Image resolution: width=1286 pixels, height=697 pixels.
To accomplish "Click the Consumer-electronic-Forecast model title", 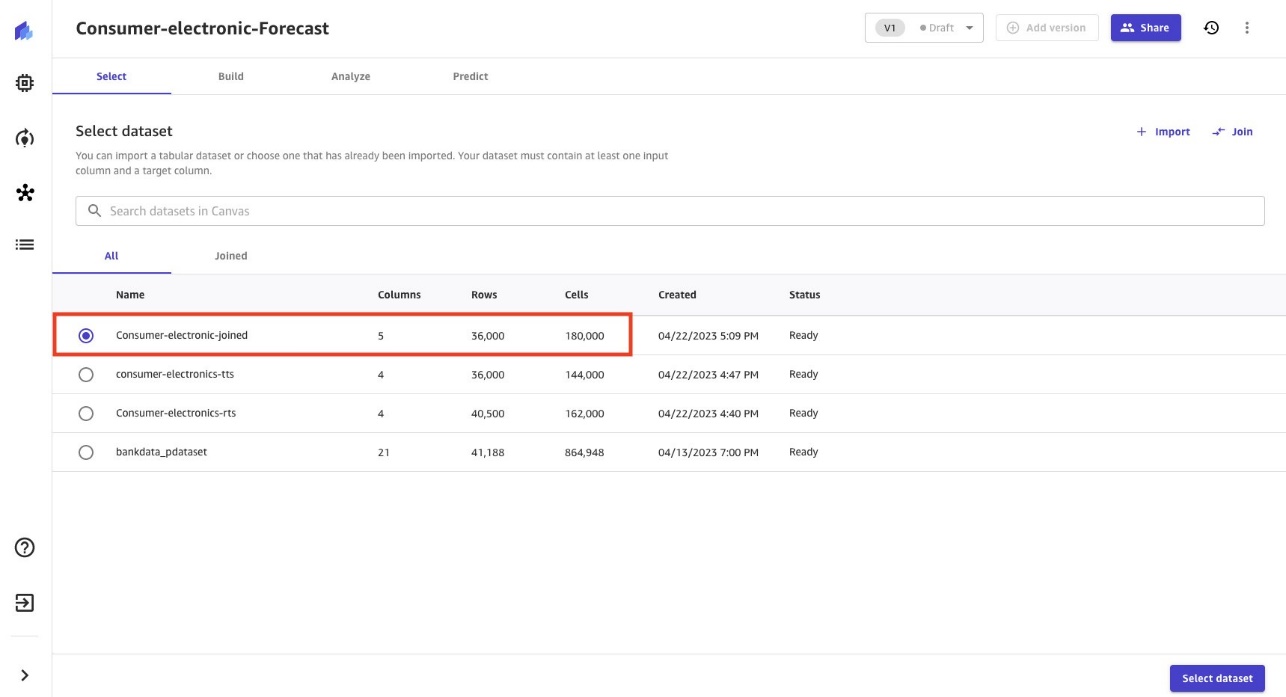I will 202,28.
